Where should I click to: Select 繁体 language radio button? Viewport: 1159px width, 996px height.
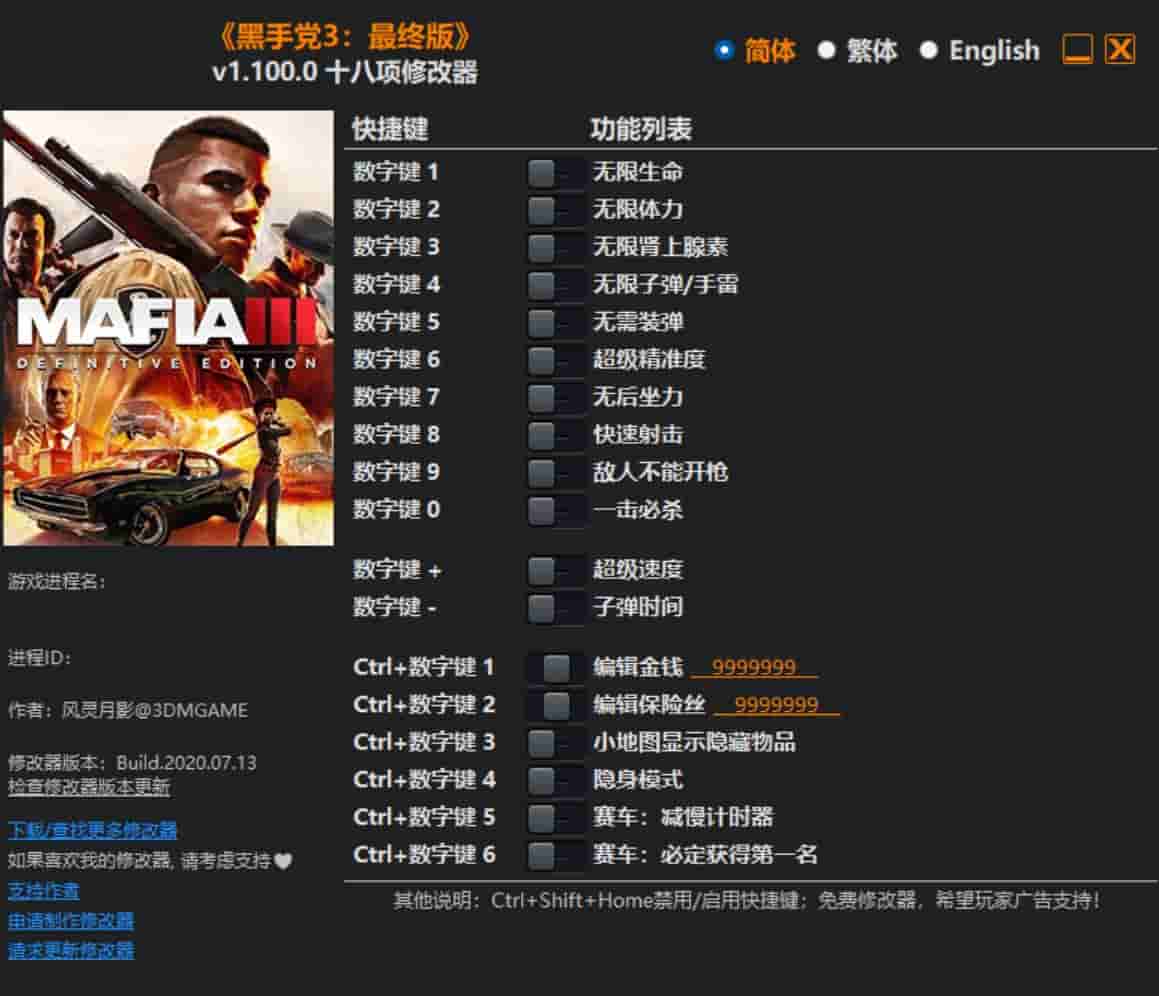tap(826, 50)
